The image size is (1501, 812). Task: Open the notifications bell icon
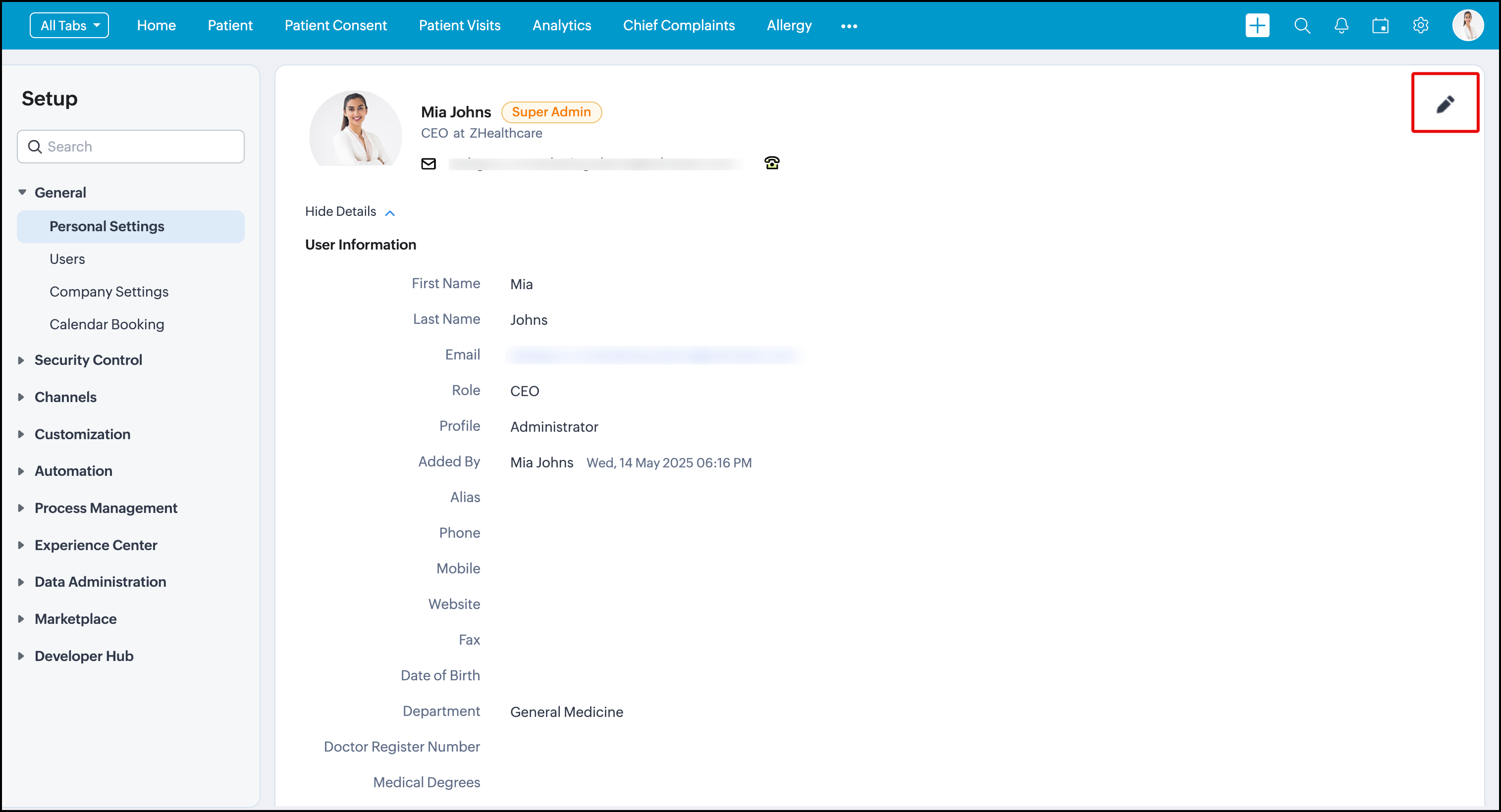[x=1341, y=26]
